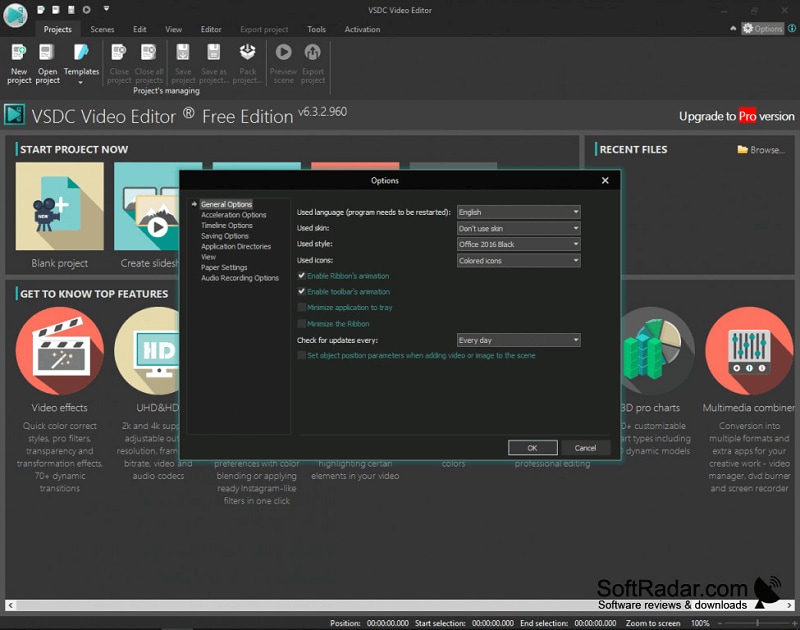Click the Browse folder icon
This screenshot has height=630, width=800.
coord(742,149)
